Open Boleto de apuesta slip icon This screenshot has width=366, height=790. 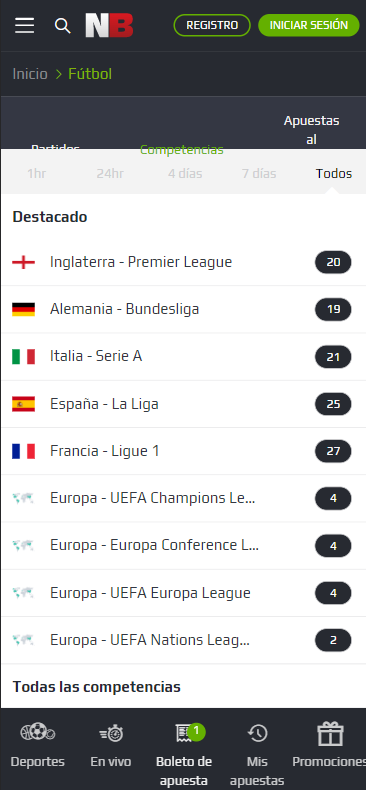[x=184, y=733]
